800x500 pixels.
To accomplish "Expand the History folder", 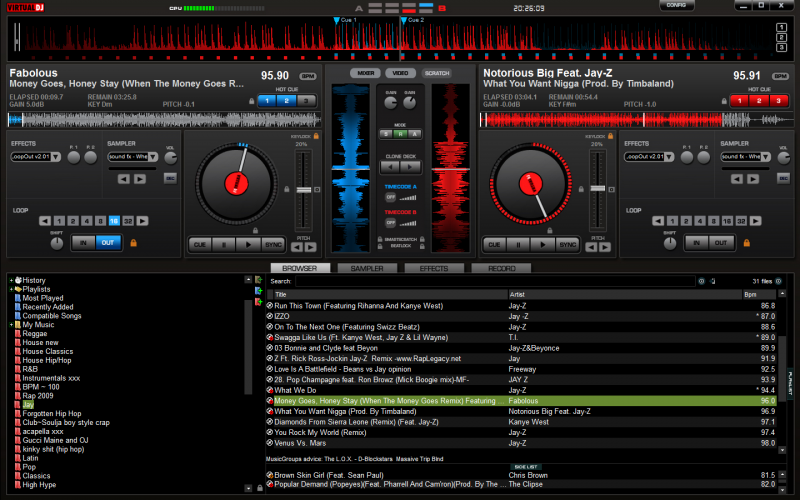I will [x=11, y=280].
